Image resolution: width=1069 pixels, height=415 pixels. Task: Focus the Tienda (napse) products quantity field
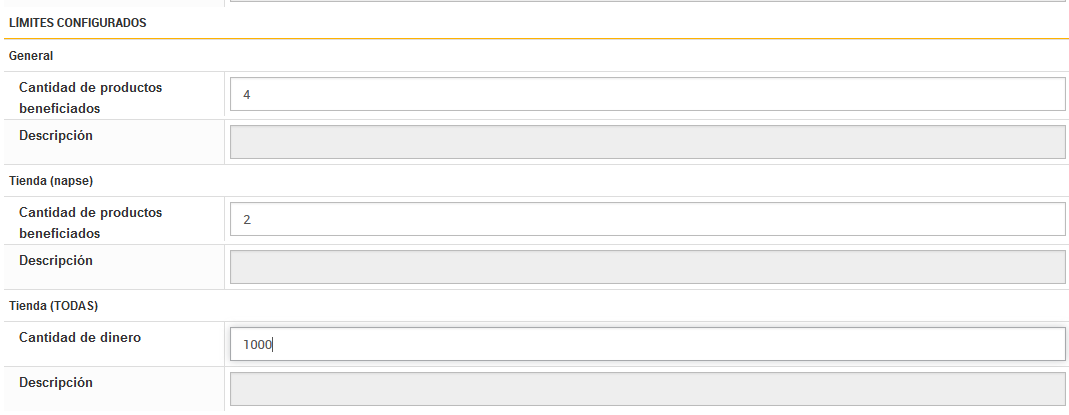tap(646, 219)
